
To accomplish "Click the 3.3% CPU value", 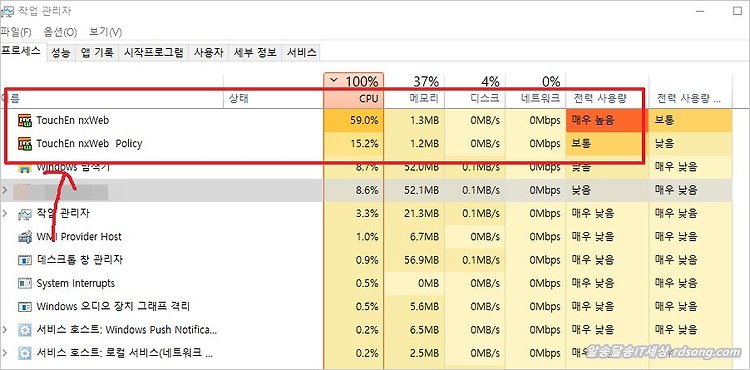I will pyautogui.click(x=367, y=214).
